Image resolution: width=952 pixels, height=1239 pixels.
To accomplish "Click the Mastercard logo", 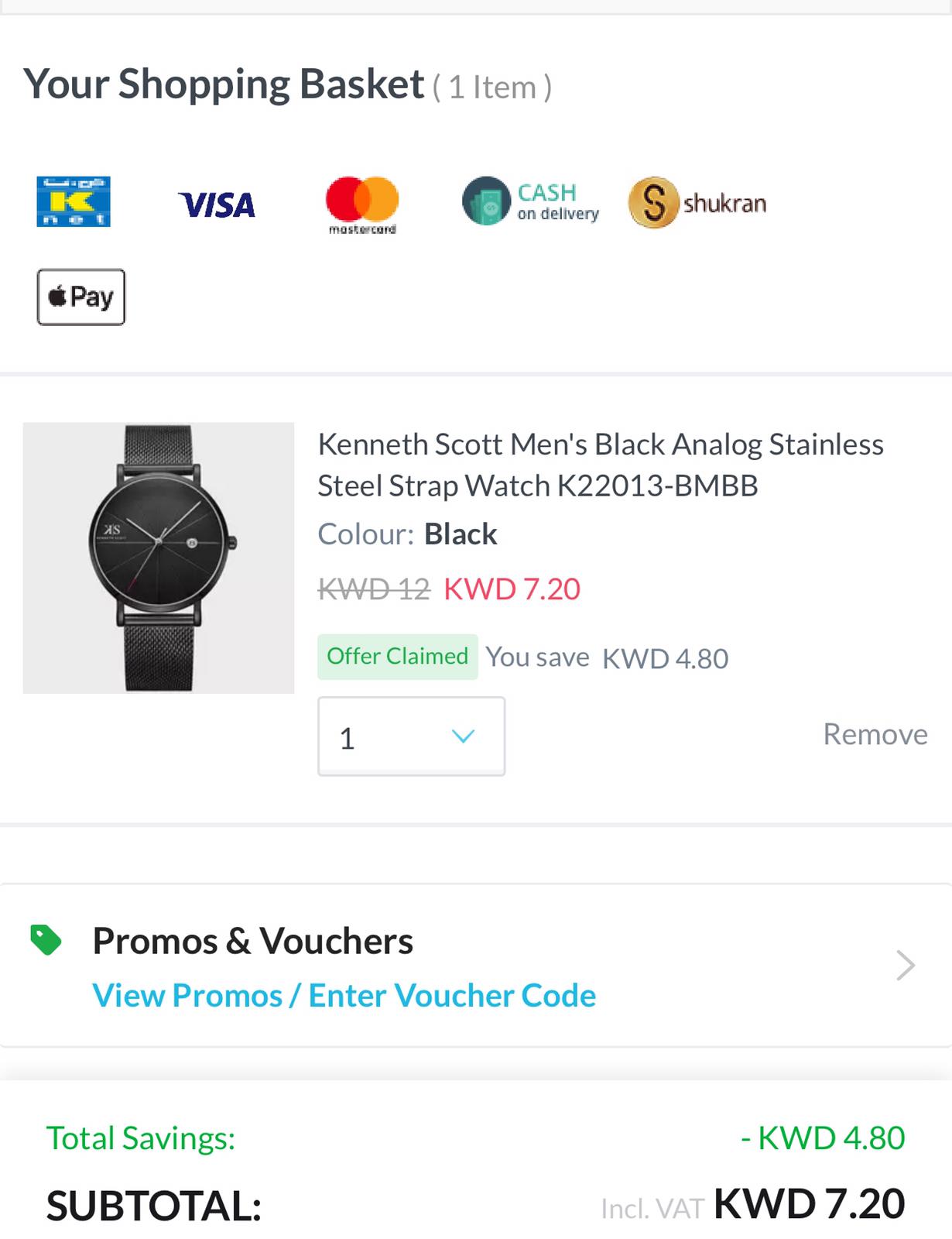I will 362,204.
